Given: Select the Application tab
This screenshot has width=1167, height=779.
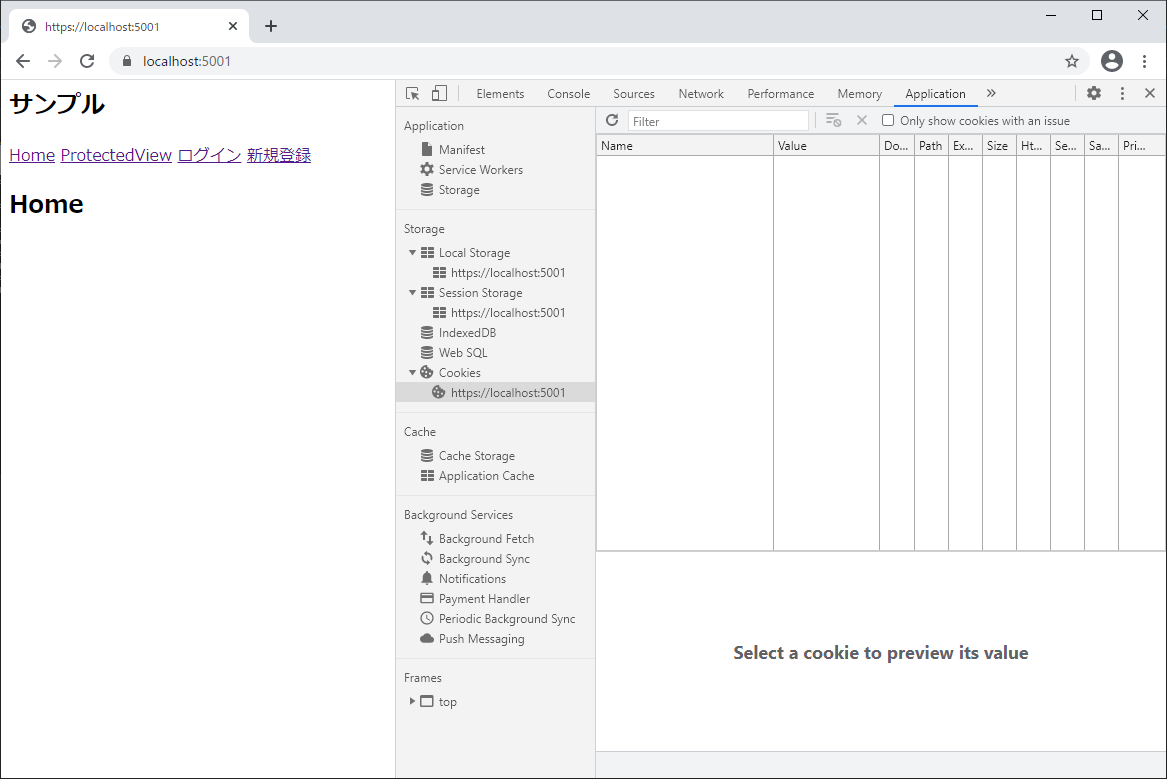Looking at the screenshot, I should pos(936,94).
